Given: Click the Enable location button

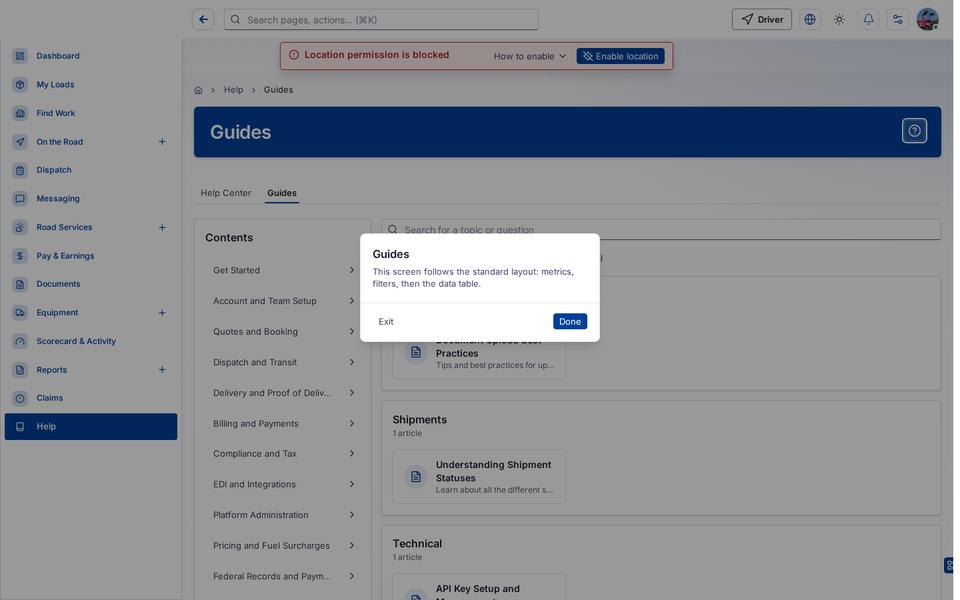Looking at the screenshot, I should [620, 56].
